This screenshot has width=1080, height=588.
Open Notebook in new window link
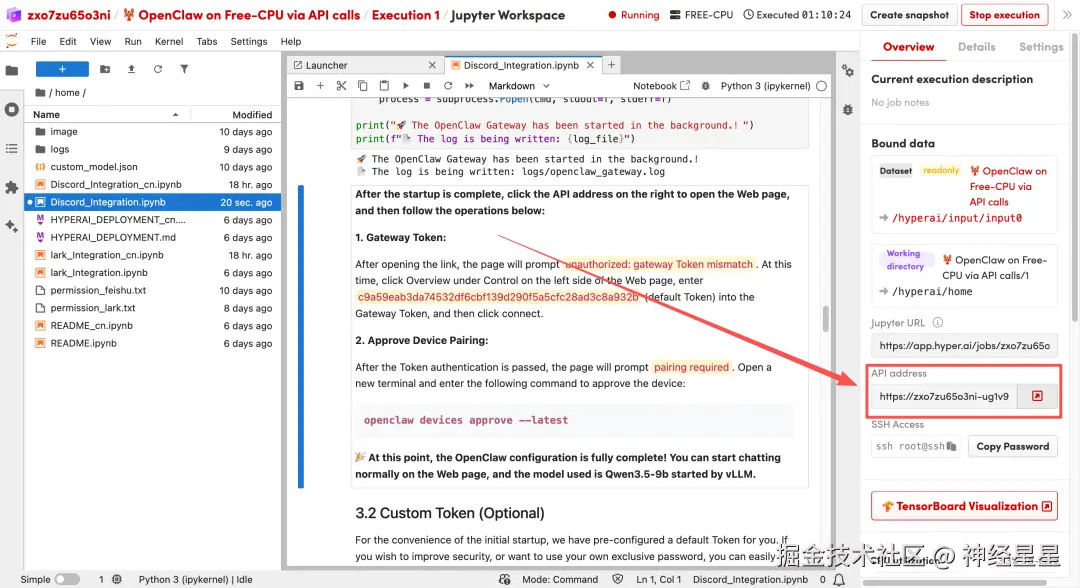[x=661, y=86]
